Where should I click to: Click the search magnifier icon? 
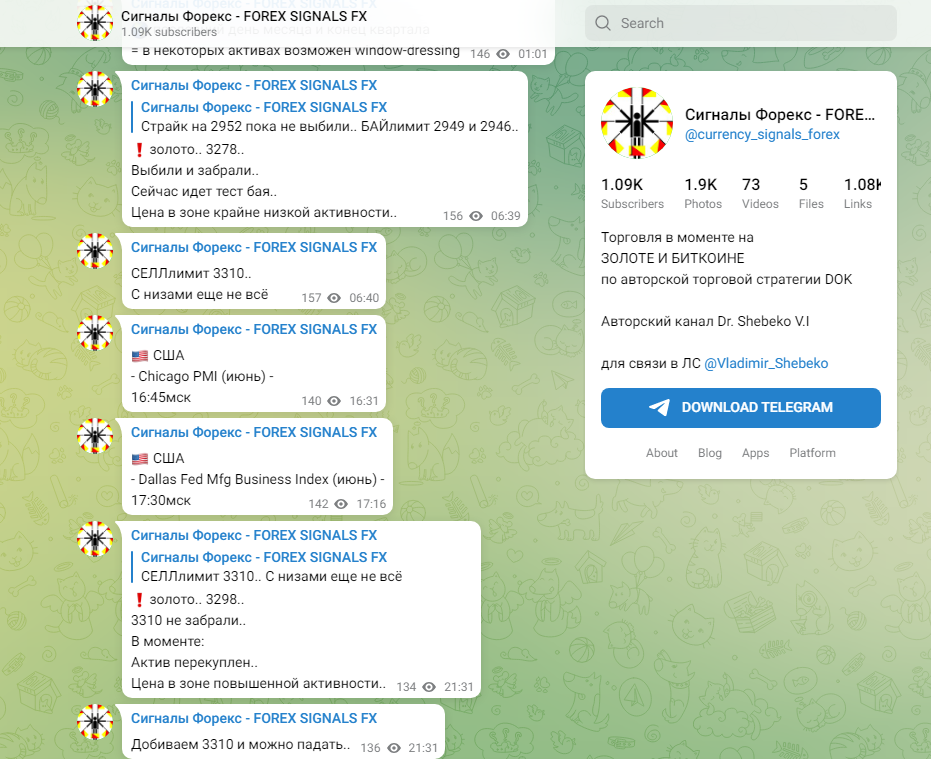point(603,23)
